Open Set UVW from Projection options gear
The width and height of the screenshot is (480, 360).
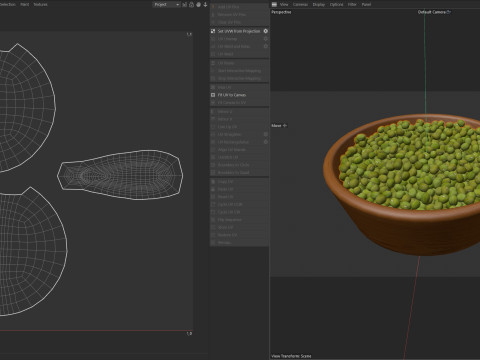(266, 31)
